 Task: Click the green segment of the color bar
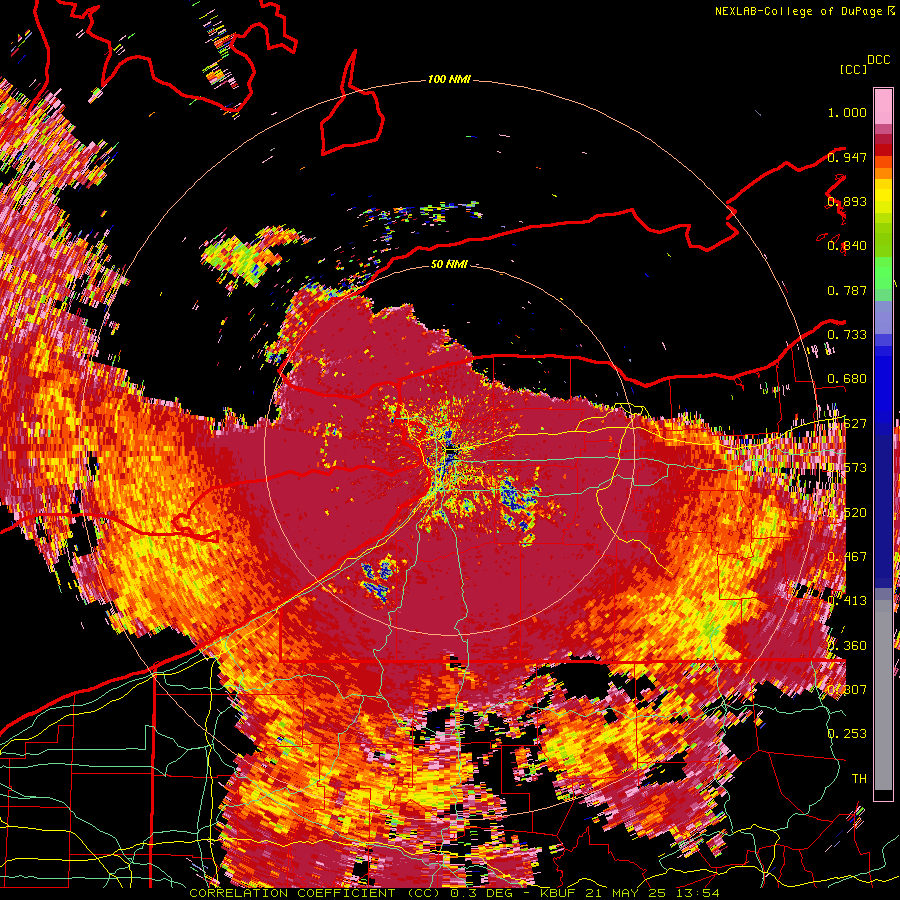(x=883, y=274)
